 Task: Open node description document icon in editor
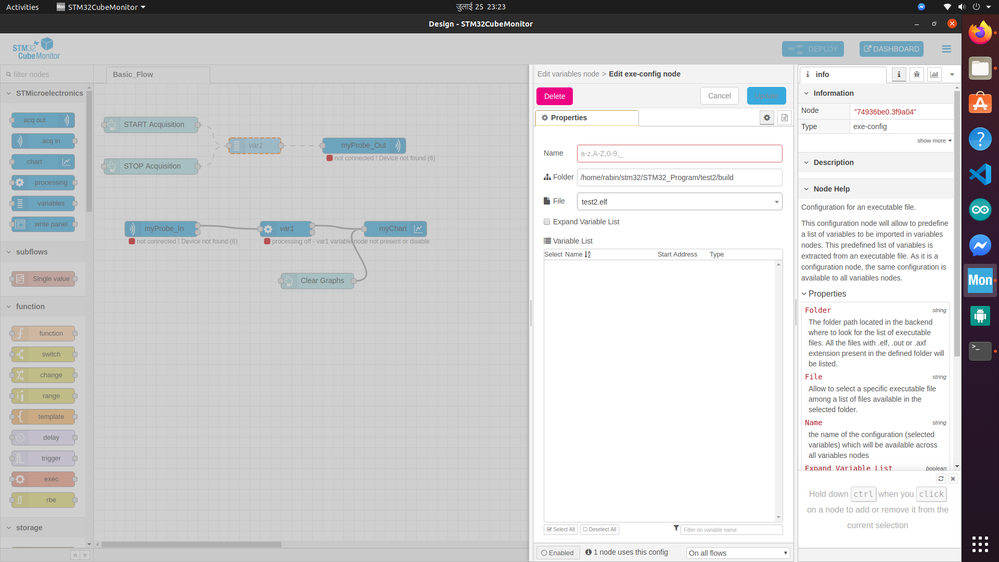tap(784, 118)
